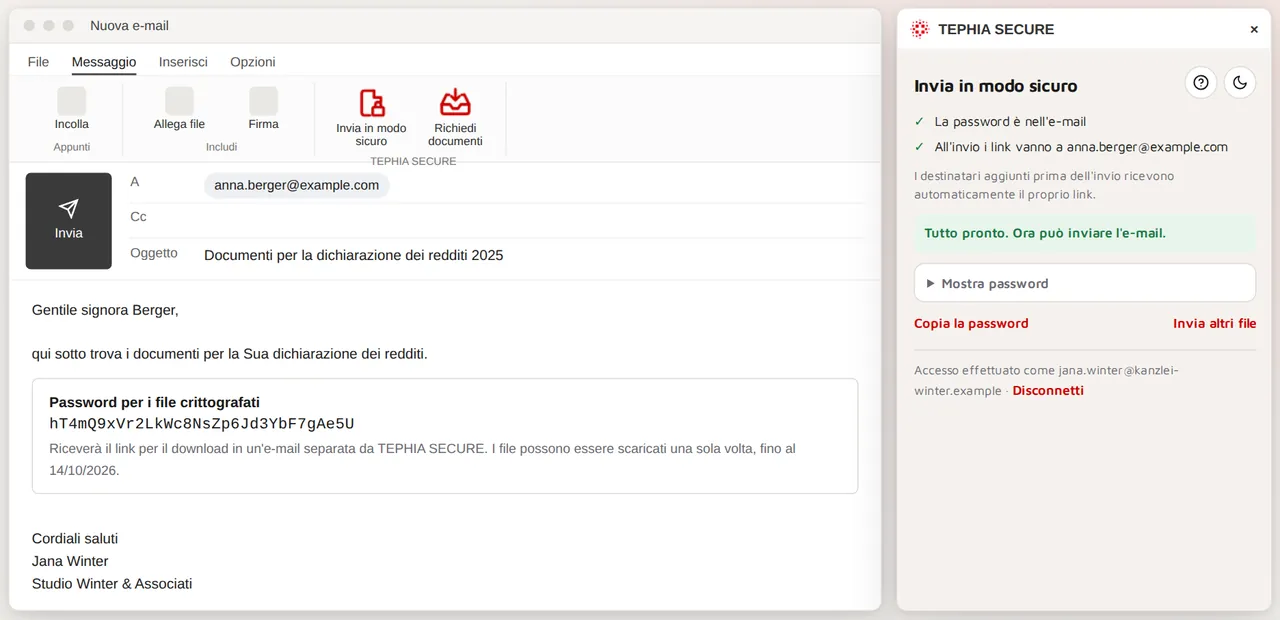
Task: Click 'qui sotto trova i documenti' sentence
Action: (230, 354)
